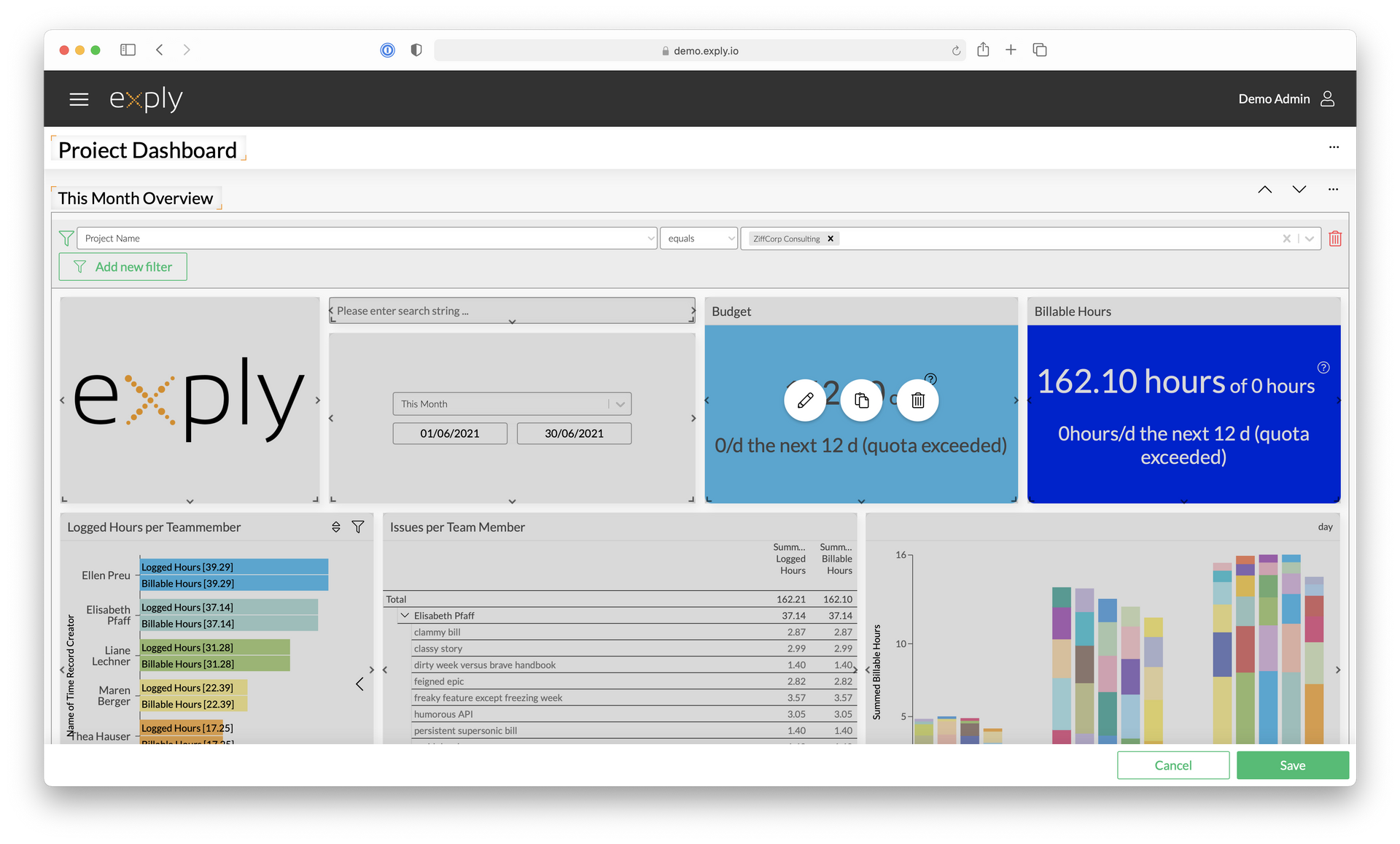Image resolution: width=1400 pixels, height=844 pixels.
Task: Click the Safari sidebar toggle icon
Action: click(x=128, y=50)
